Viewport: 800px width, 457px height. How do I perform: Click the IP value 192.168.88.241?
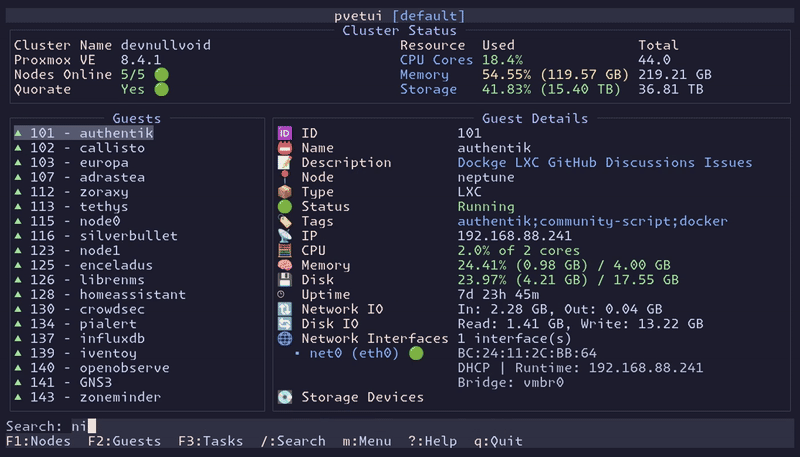[x=514, y=236]
